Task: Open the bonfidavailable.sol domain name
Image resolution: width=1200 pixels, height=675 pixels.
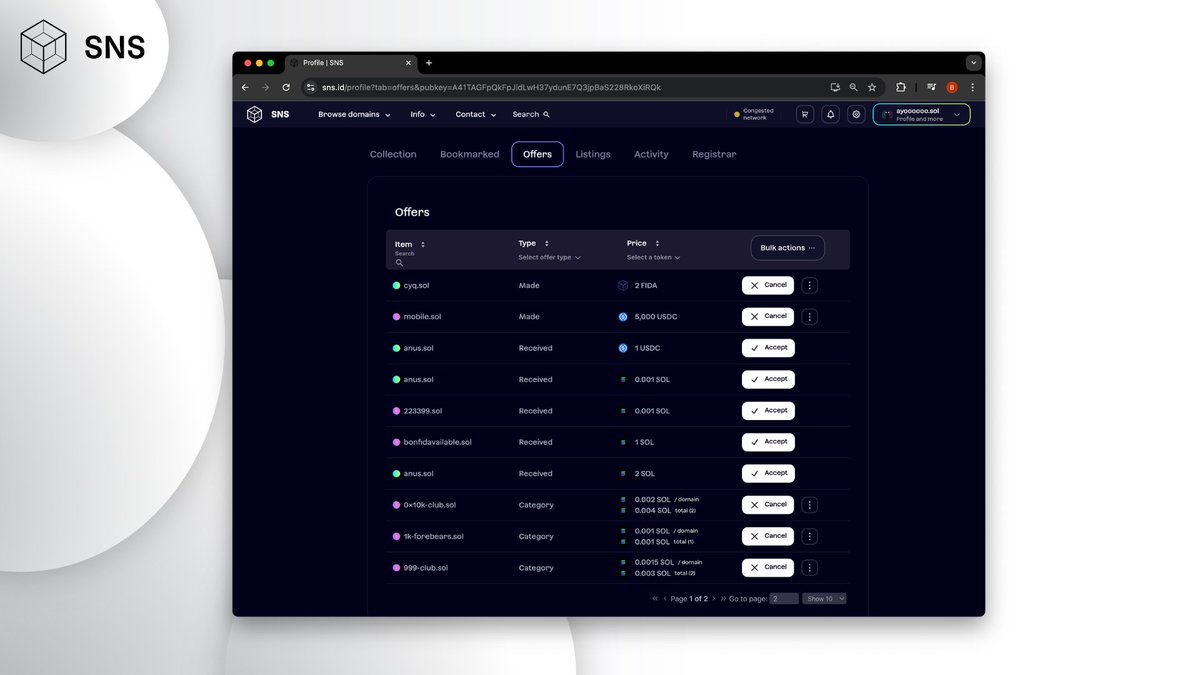Action: coord(437,442)
